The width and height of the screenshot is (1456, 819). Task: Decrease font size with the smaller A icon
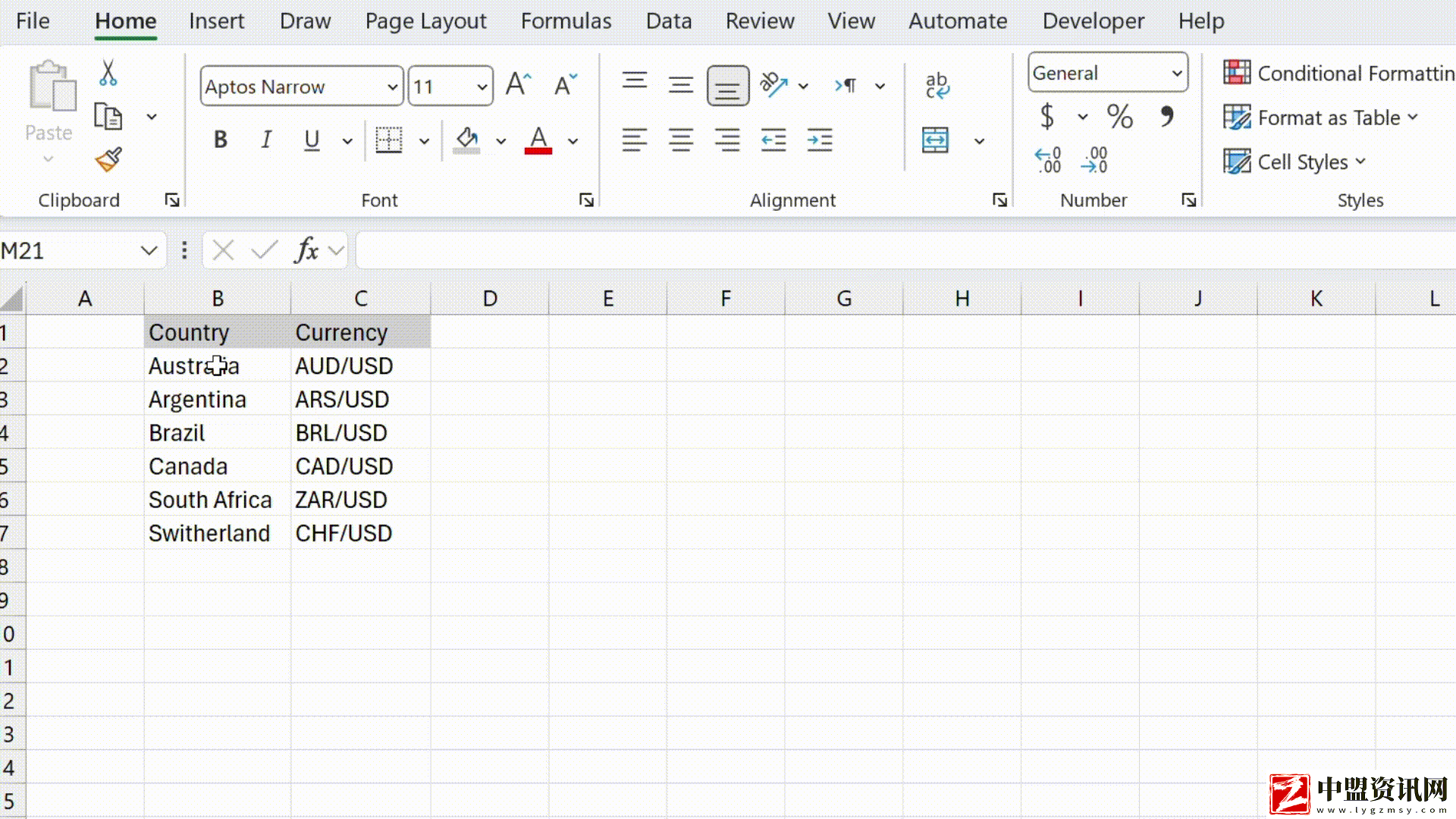coord(565,84)
